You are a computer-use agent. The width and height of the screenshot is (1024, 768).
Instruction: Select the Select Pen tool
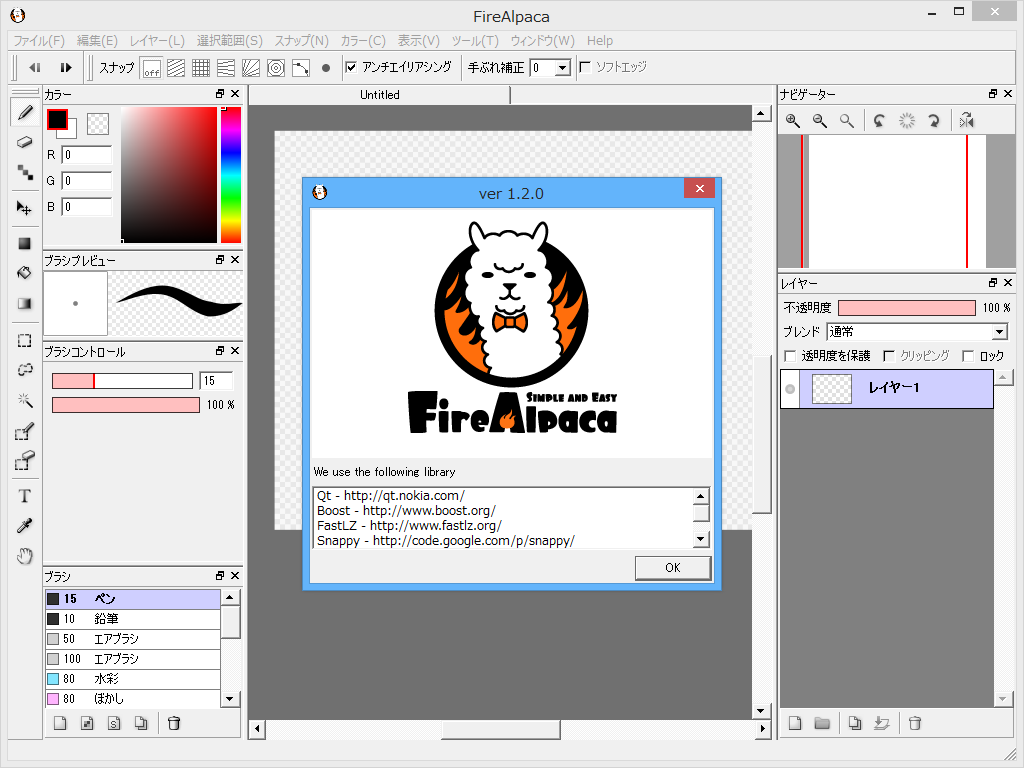tap(25, 431)
